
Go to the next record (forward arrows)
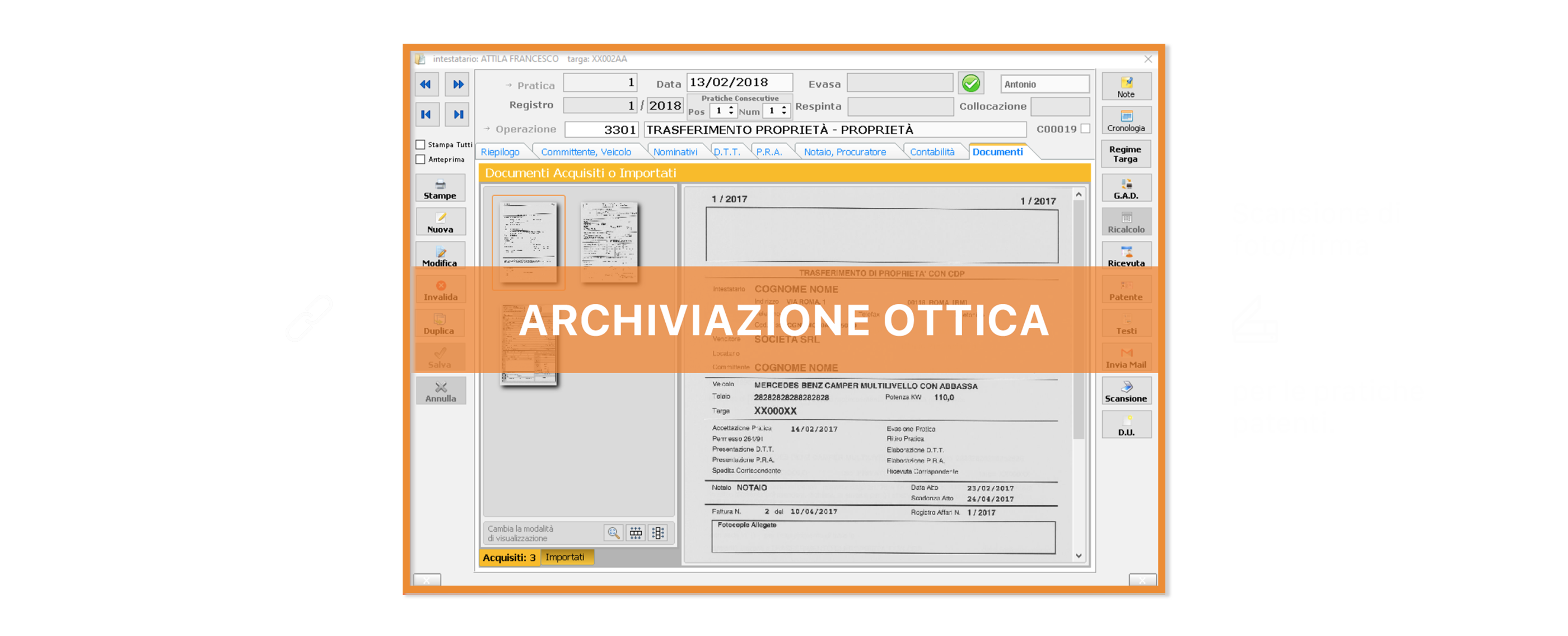[457, 84]
